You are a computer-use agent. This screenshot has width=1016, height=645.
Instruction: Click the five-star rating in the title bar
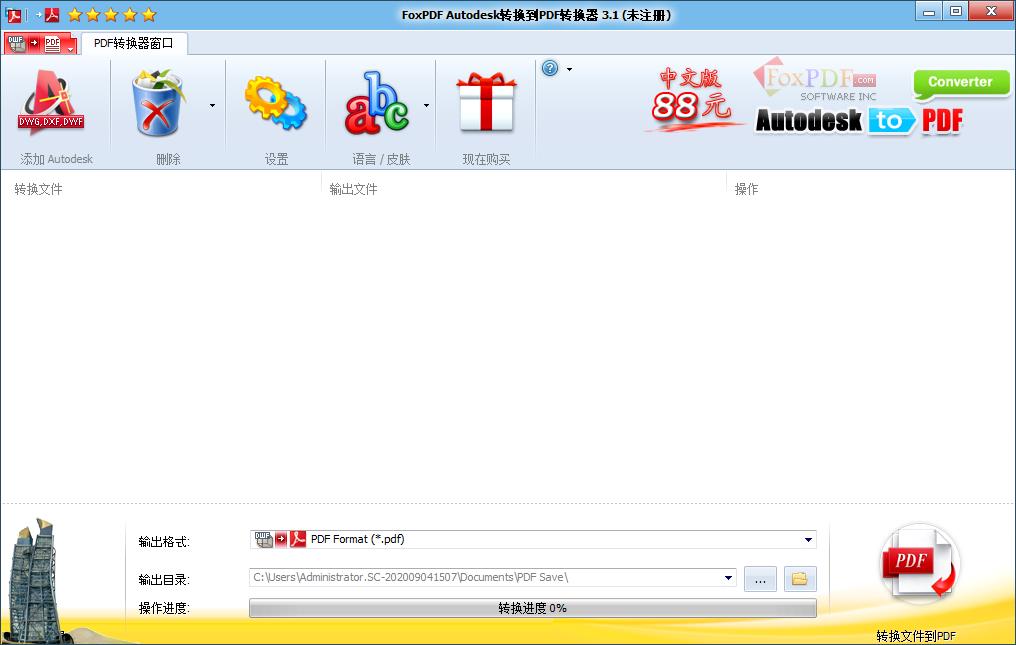click(x=112, y=14)
